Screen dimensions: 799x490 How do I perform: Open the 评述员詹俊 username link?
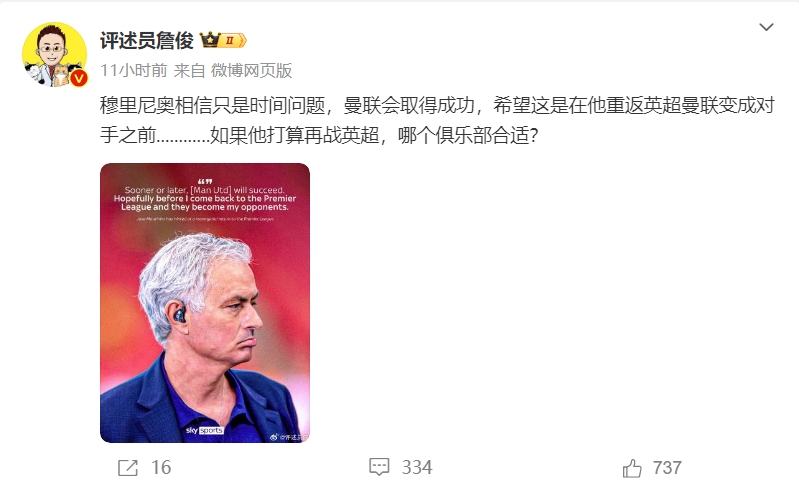[147, 40]
